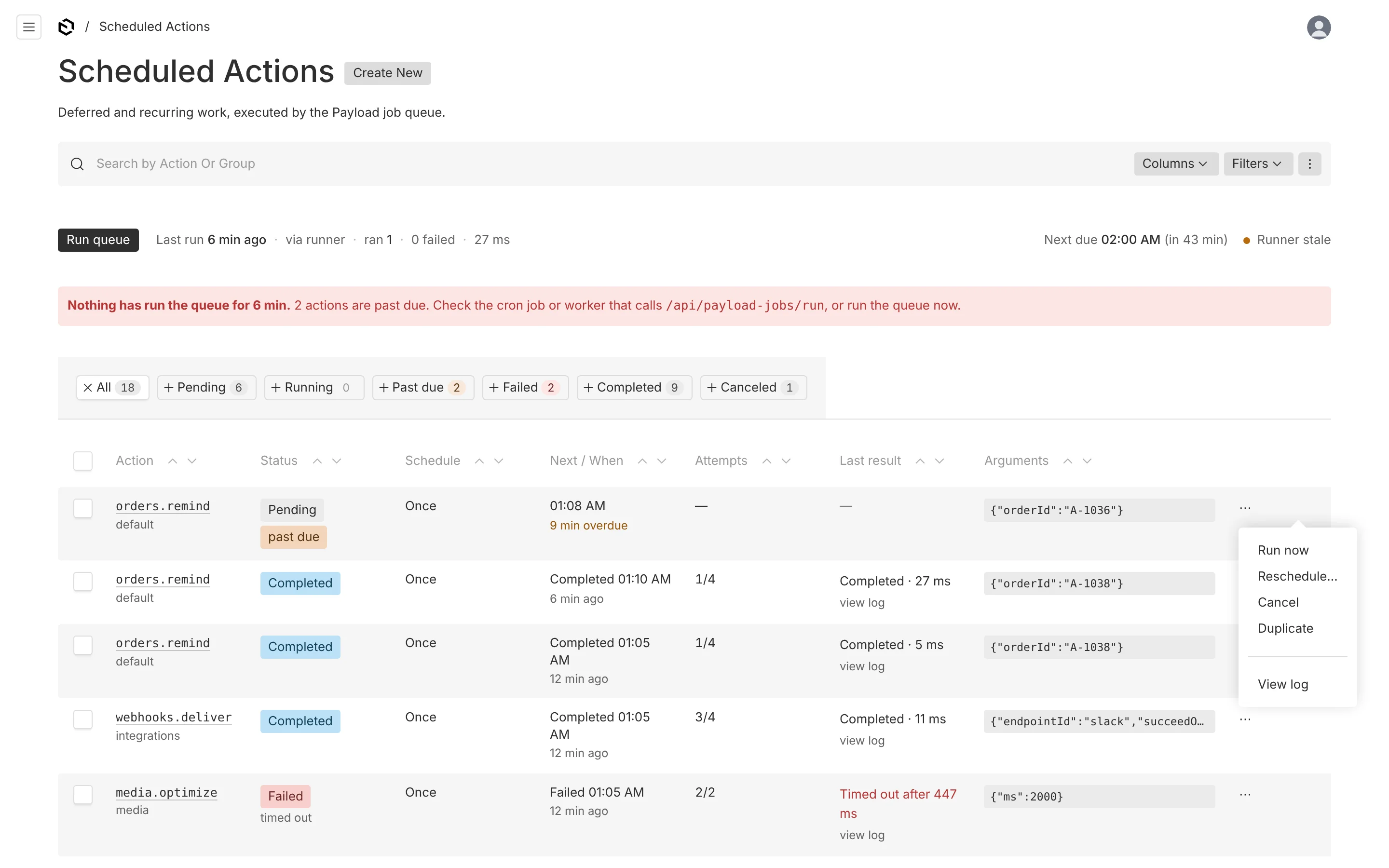Clear the All 18 filter chip
Viewport: 1389px width, 868px height.
point(112,388)
